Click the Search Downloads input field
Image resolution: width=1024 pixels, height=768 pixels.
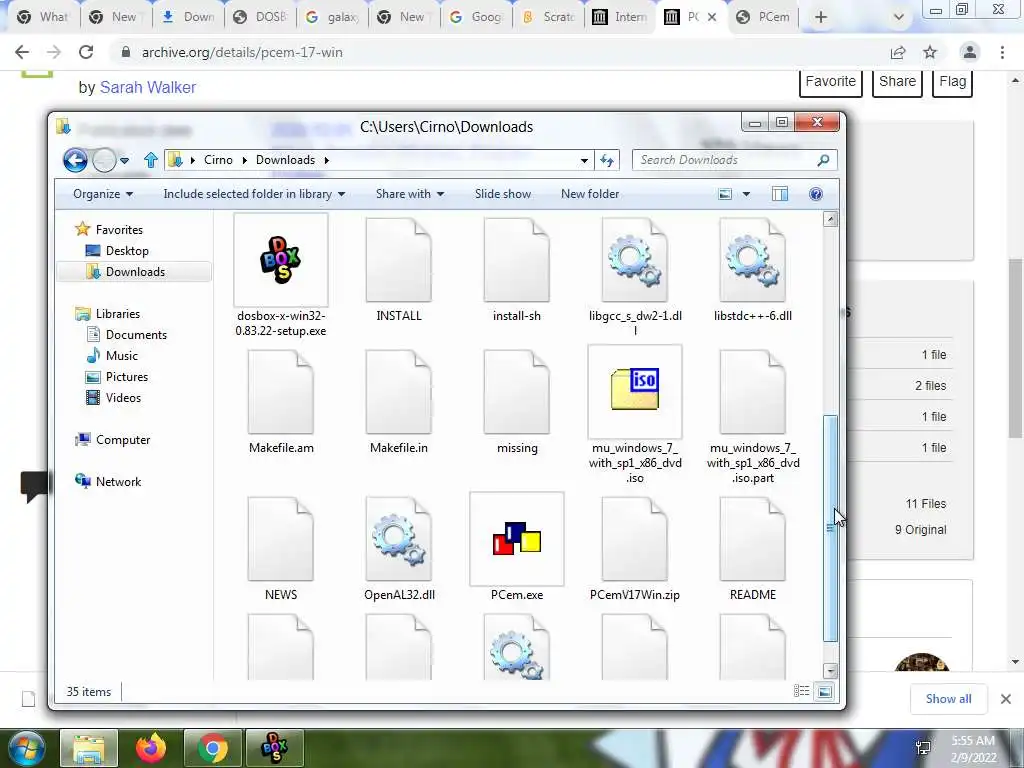725,160
